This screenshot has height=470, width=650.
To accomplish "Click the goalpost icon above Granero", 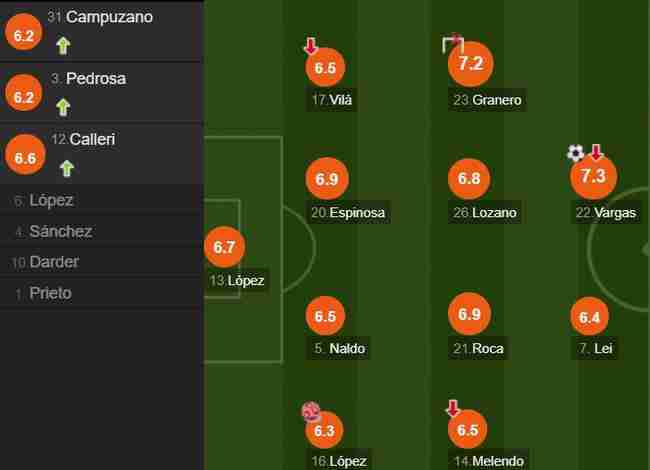I will coord(453,44).
